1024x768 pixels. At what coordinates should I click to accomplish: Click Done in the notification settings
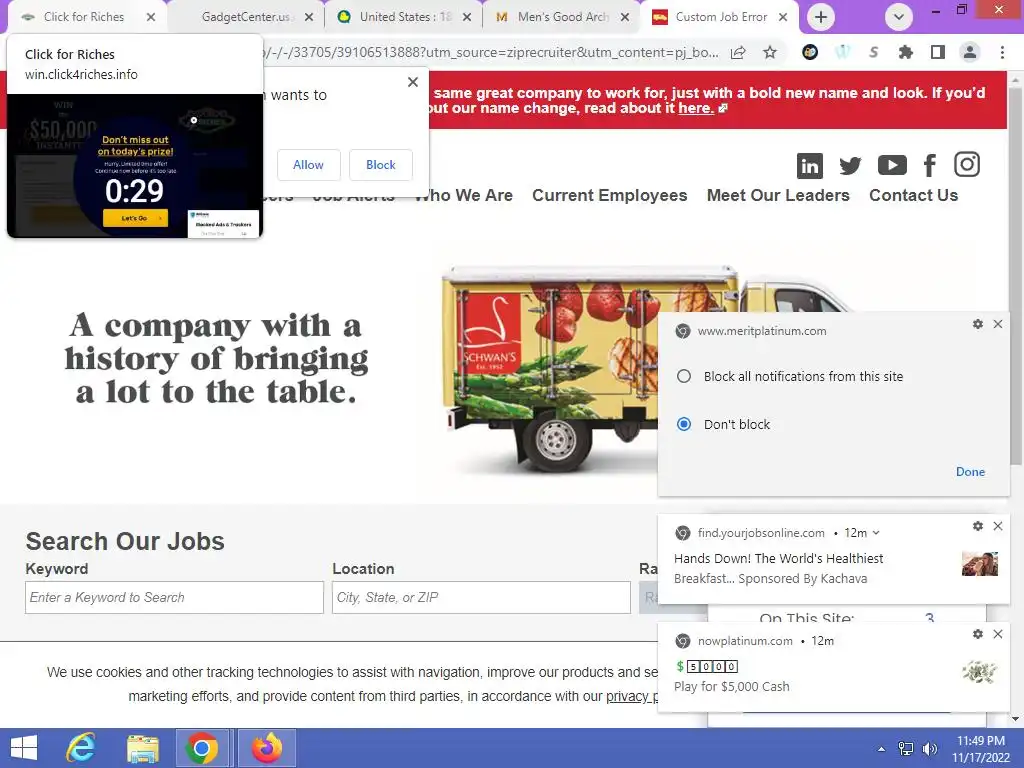[x=970, y=472]
